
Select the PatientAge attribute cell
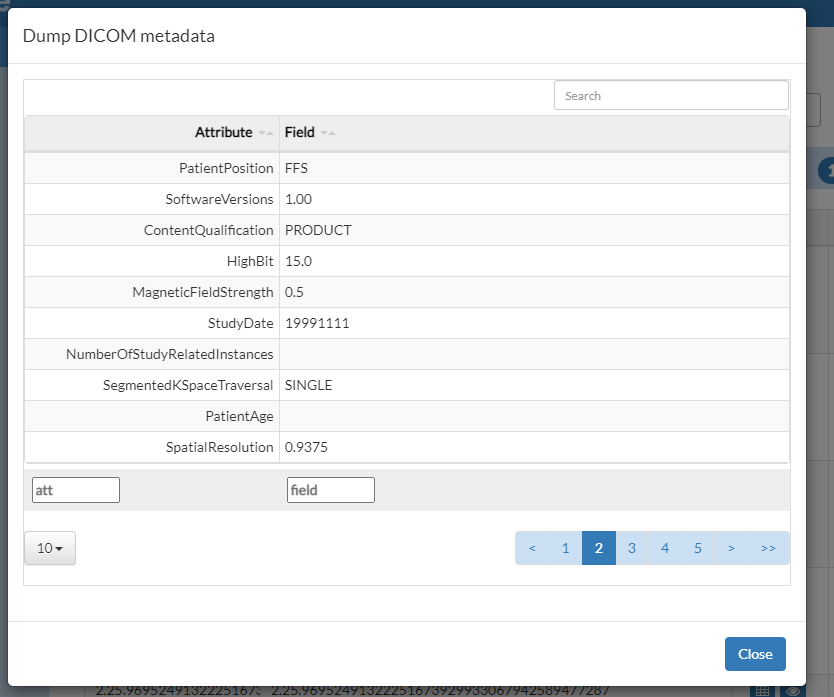(x=152, y=416)
